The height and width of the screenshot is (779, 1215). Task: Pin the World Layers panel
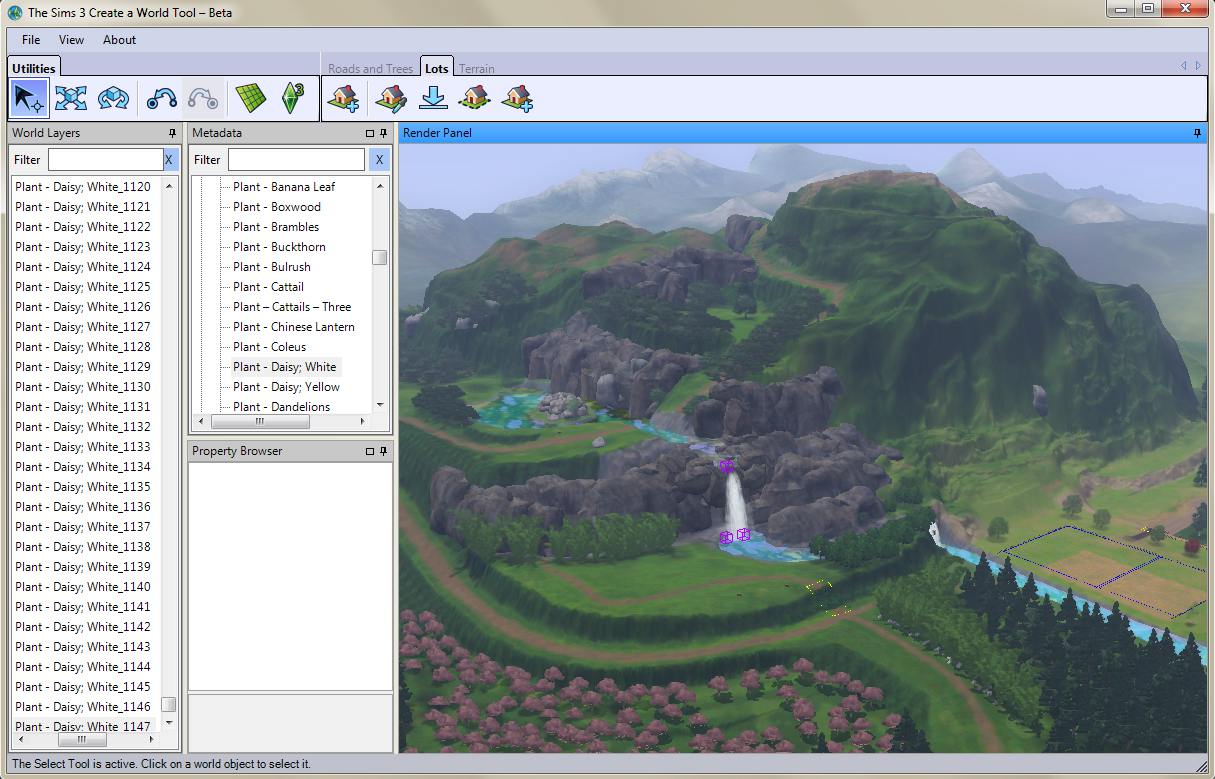[x=172, y=133]
